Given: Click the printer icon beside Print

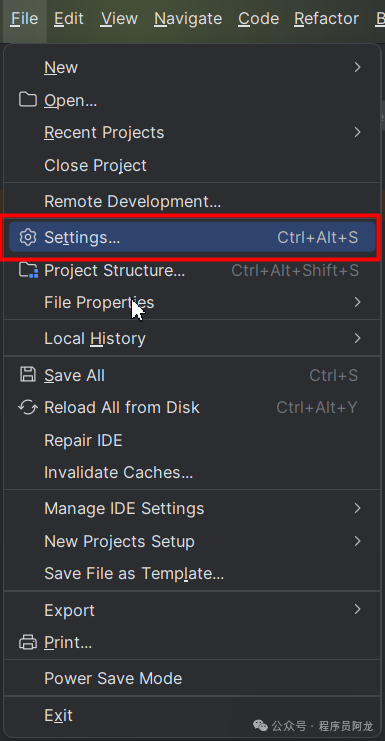Looking at the screenshot, I should (x=28, y=642).
